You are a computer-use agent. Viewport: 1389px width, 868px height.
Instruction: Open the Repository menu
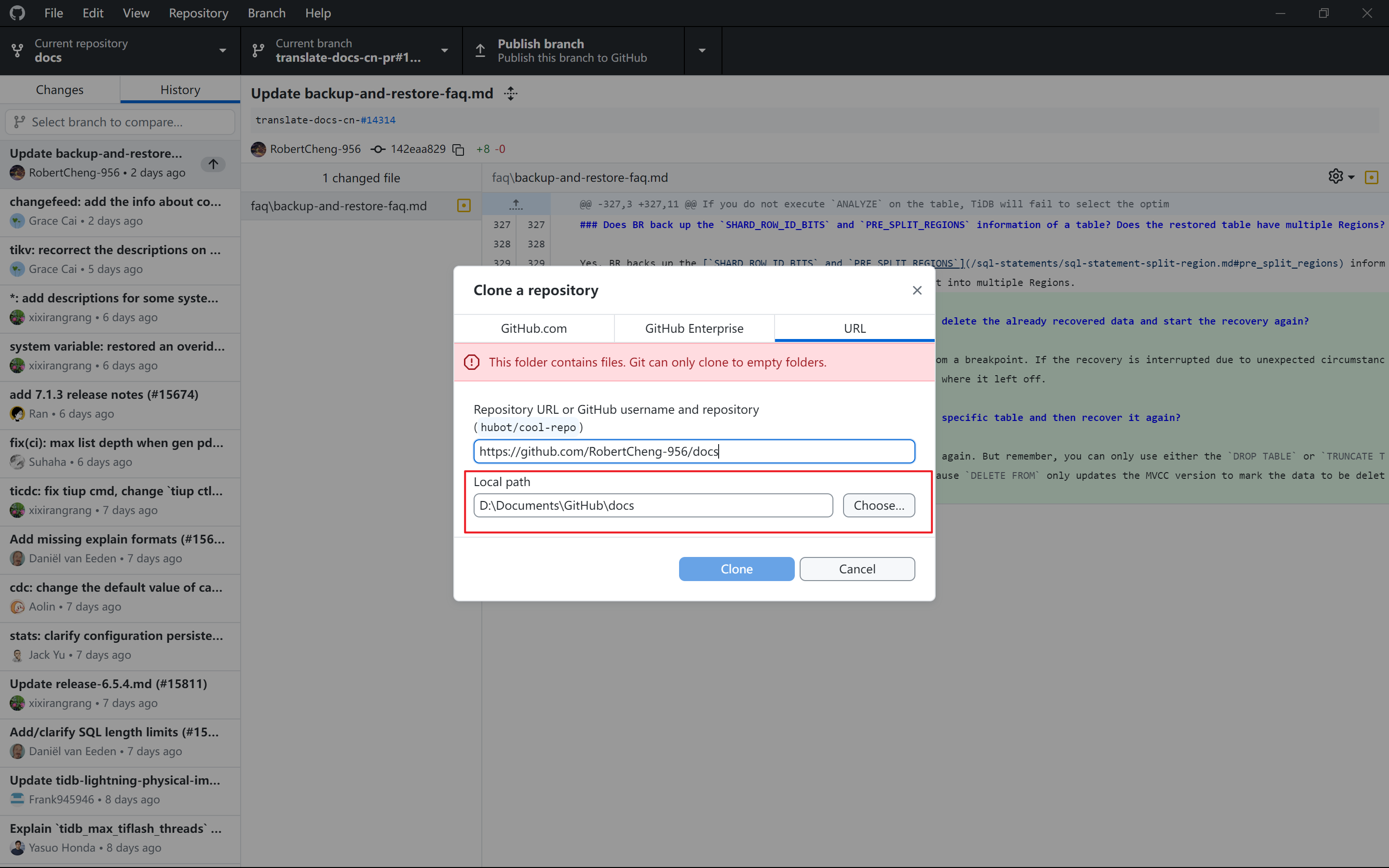pyautogui.click(x=198, y=13)
